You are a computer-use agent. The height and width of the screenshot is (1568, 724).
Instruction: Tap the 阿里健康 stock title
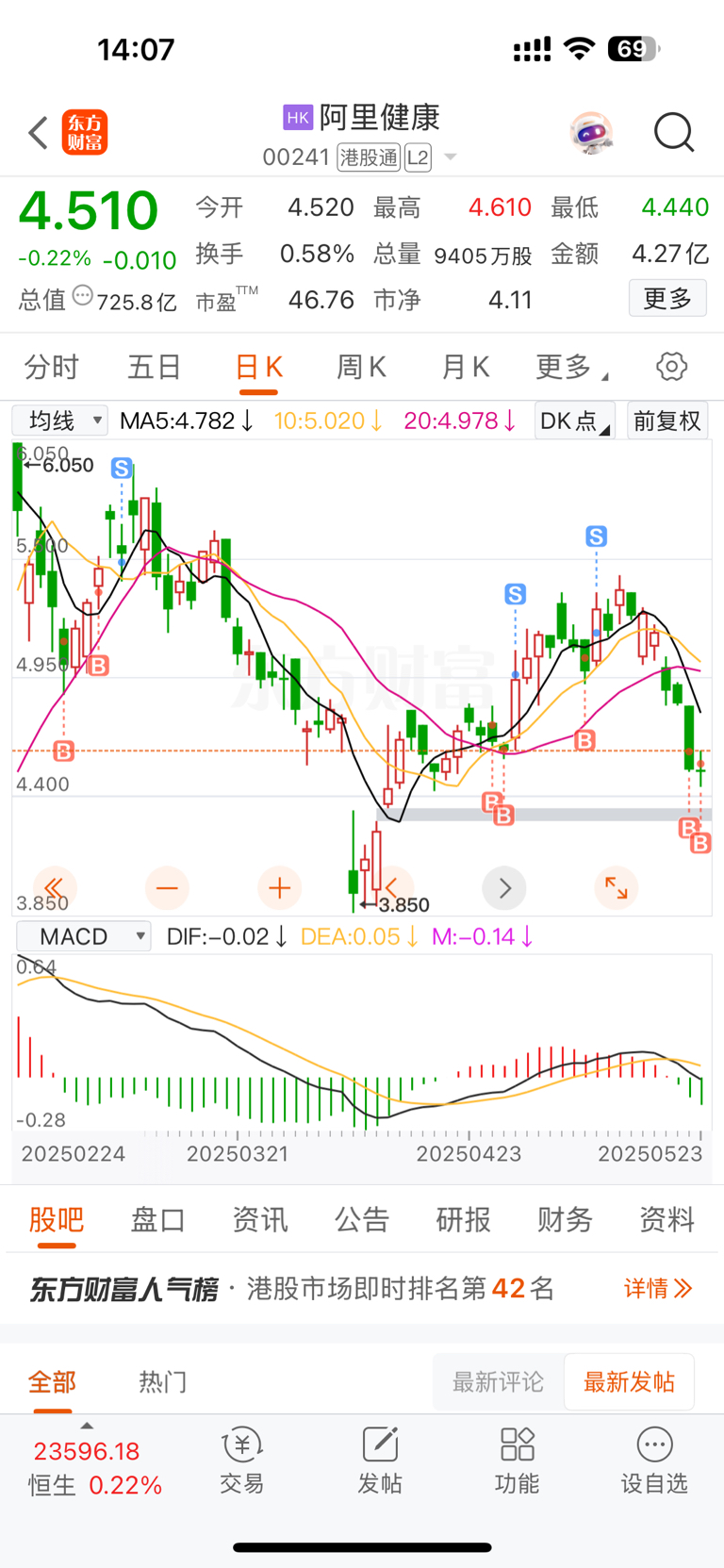pyautogui.click(x=380, y=117)
